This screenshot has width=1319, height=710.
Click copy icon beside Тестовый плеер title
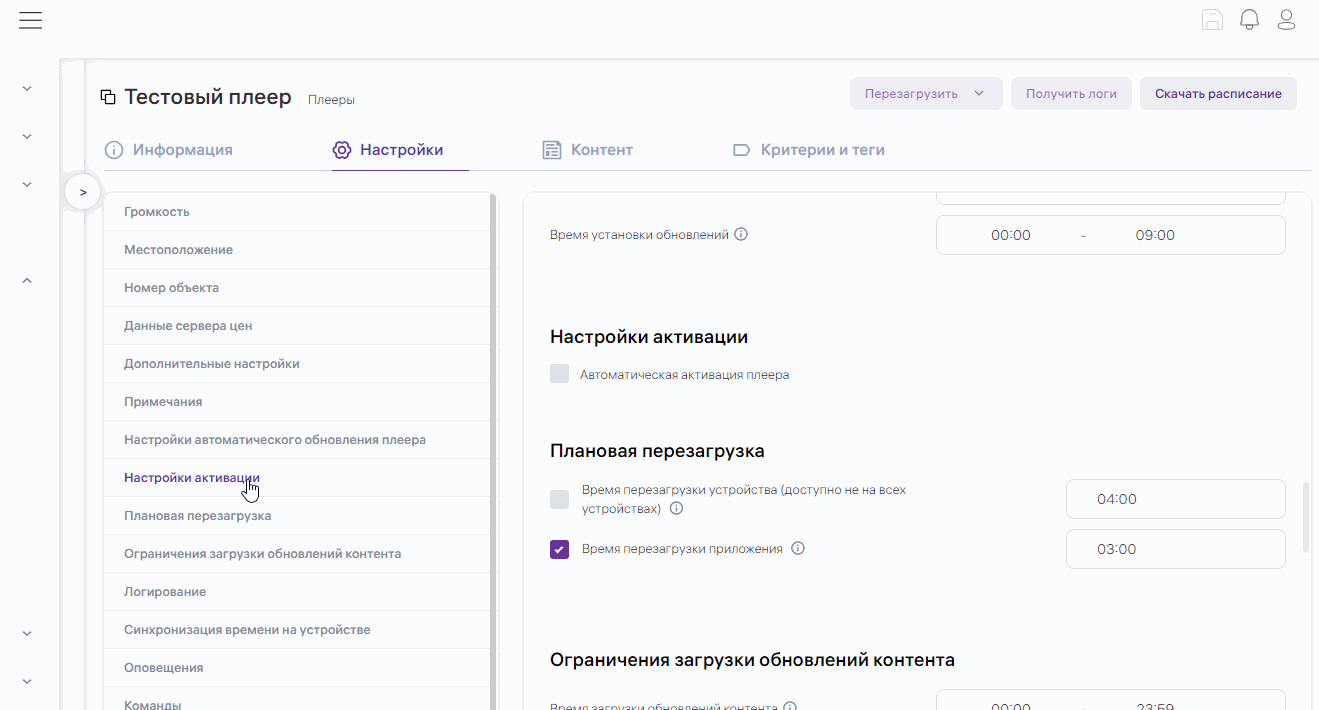coord(108,97)
